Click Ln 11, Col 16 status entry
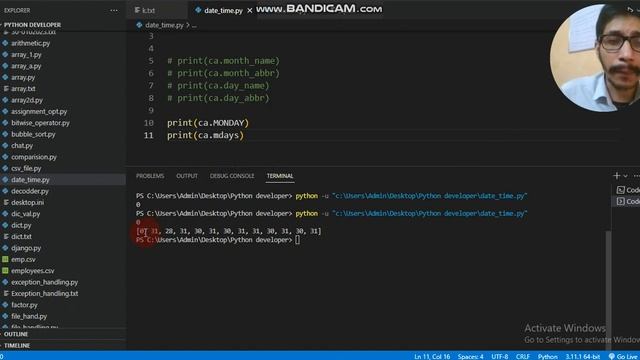The height and width of the screenshot is (360, 640). click(x=432, y=356)
